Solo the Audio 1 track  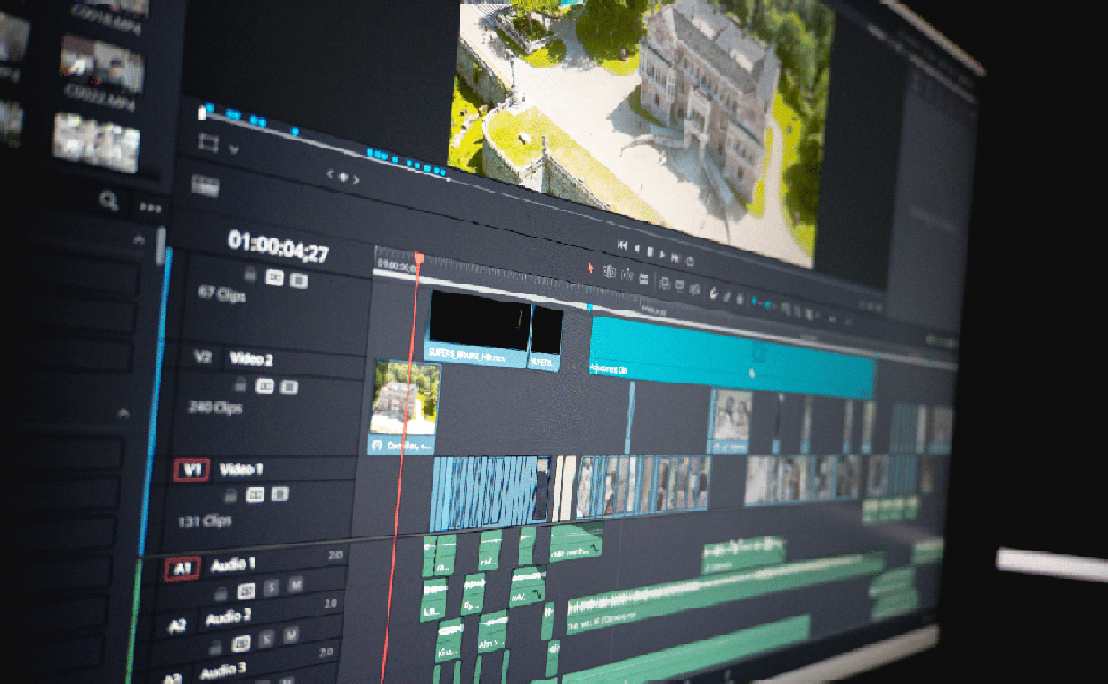(271, 587)
